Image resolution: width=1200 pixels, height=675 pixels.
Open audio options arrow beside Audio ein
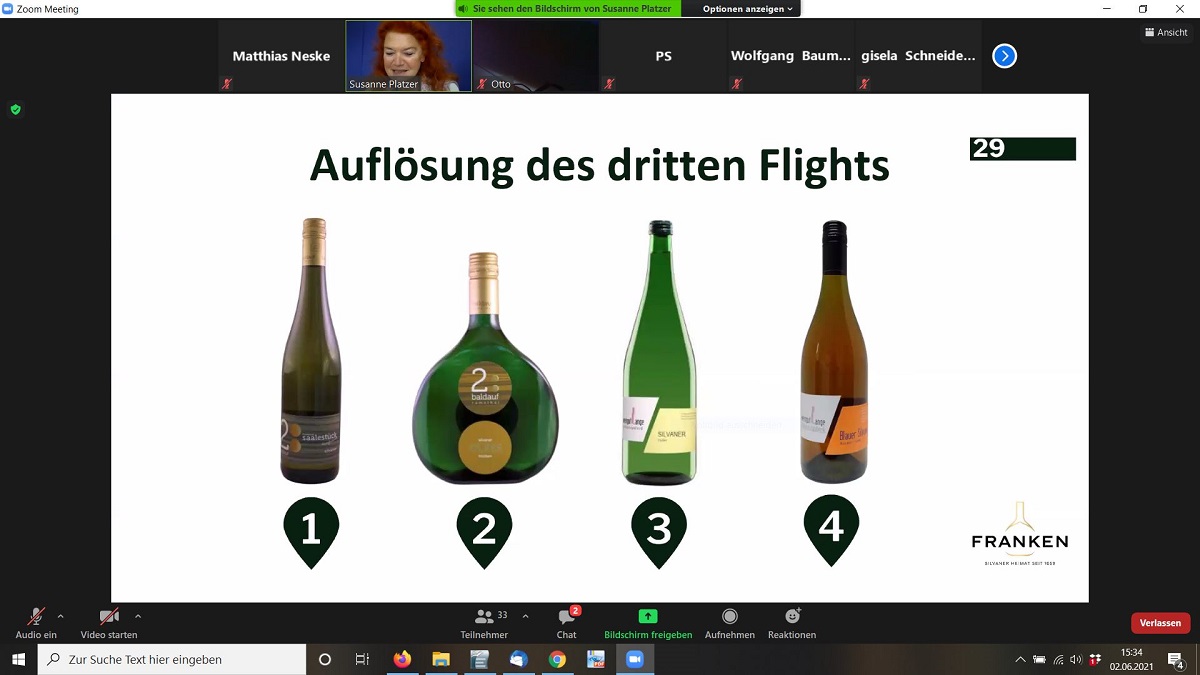tap(61, 617)
